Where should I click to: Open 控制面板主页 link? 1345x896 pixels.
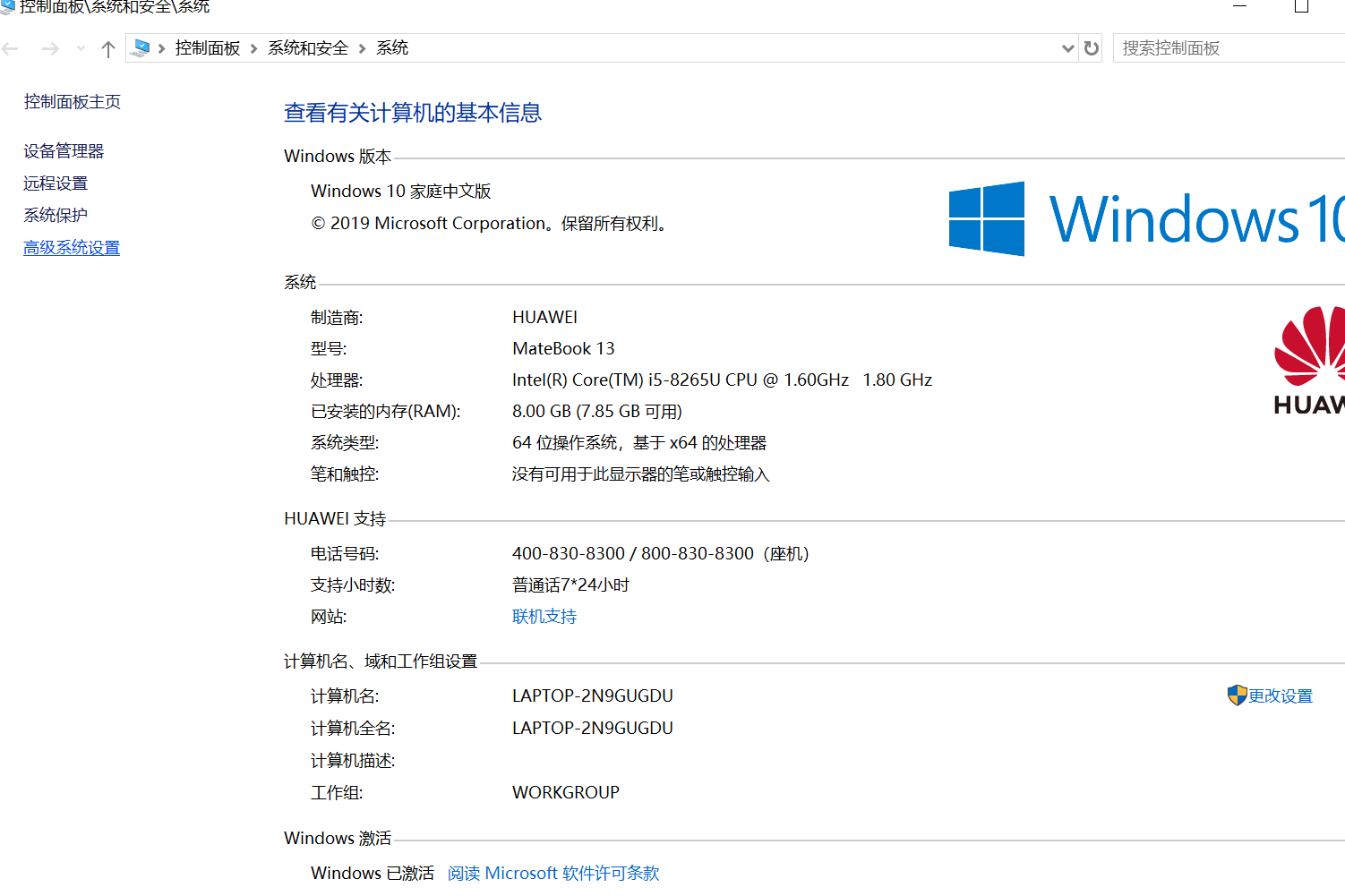pyautogui.click(x=73, y=102)
